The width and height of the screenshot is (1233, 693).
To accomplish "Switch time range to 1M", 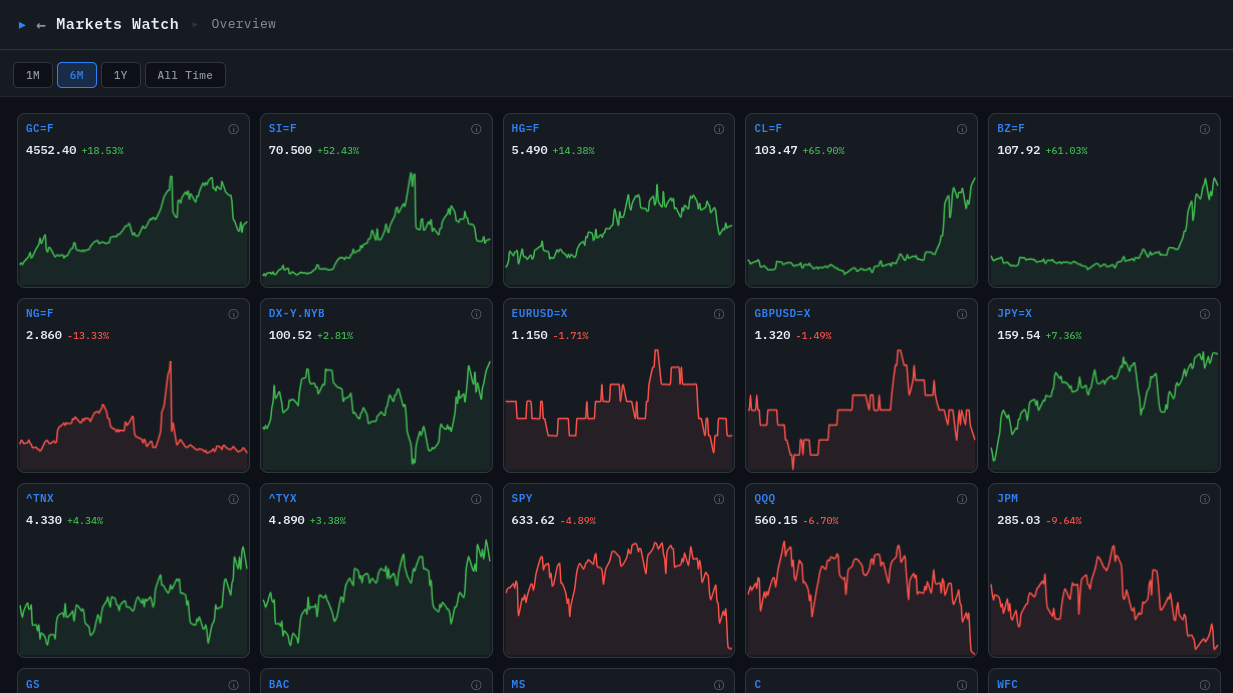I will (x=33, y=75).
